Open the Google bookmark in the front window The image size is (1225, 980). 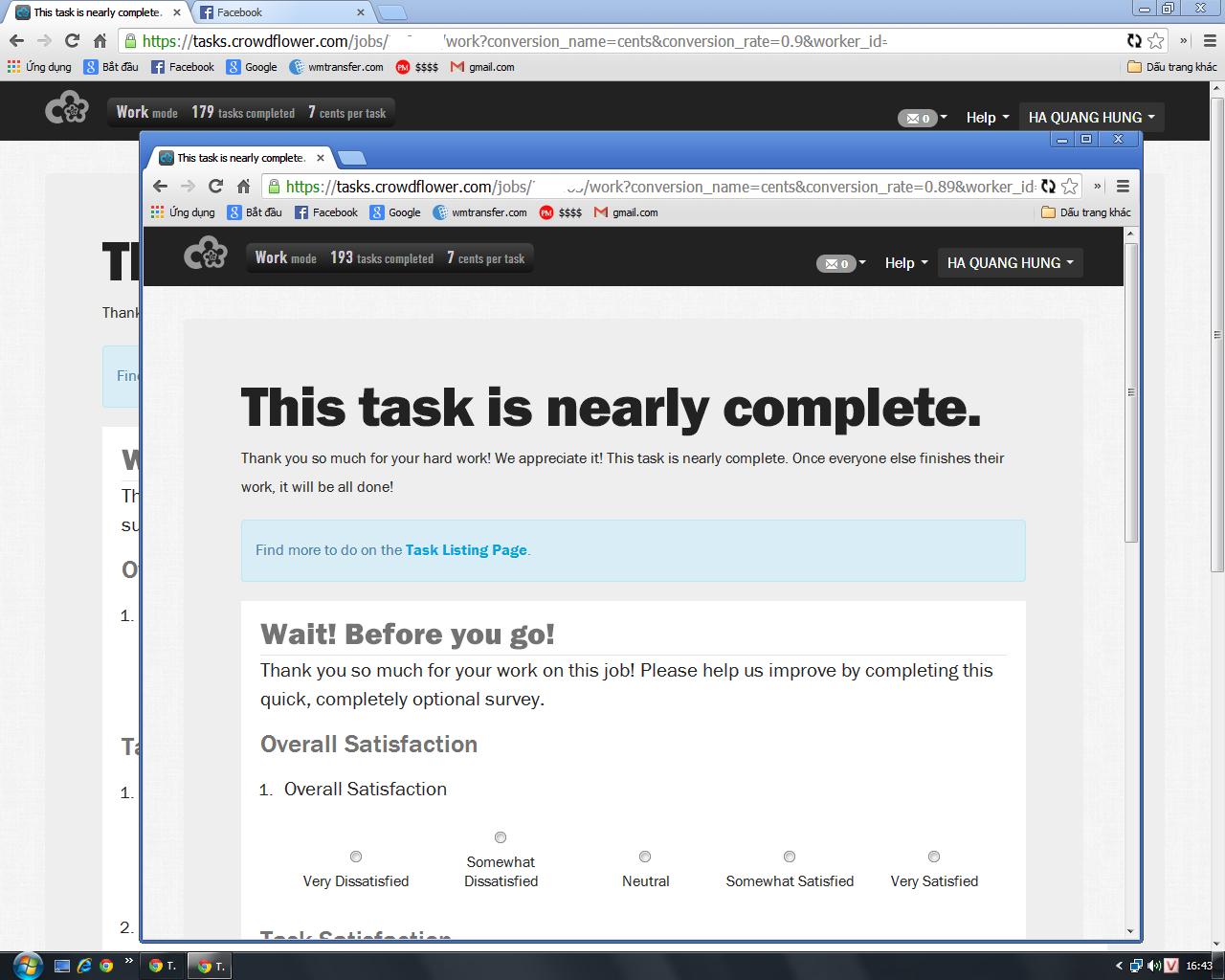(x=395, y=212)
